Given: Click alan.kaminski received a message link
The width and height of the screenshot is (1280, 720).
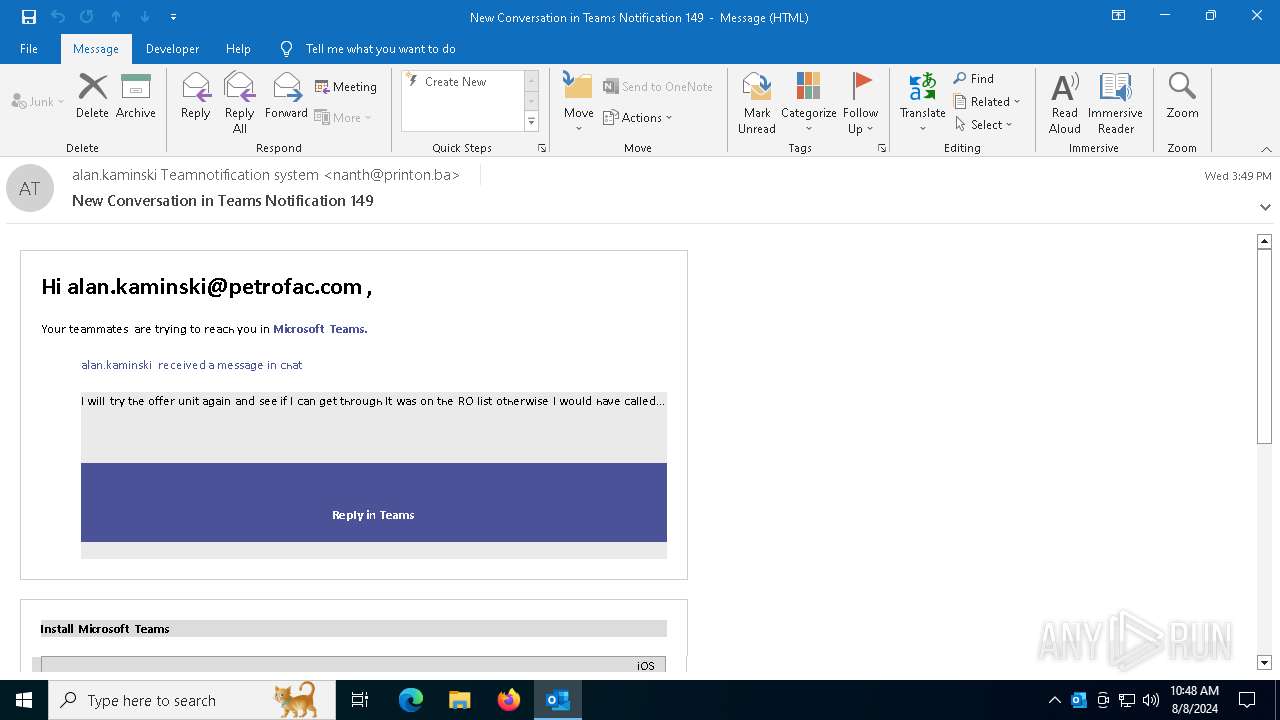Looking at the screenshot, I should pos(192,365).
